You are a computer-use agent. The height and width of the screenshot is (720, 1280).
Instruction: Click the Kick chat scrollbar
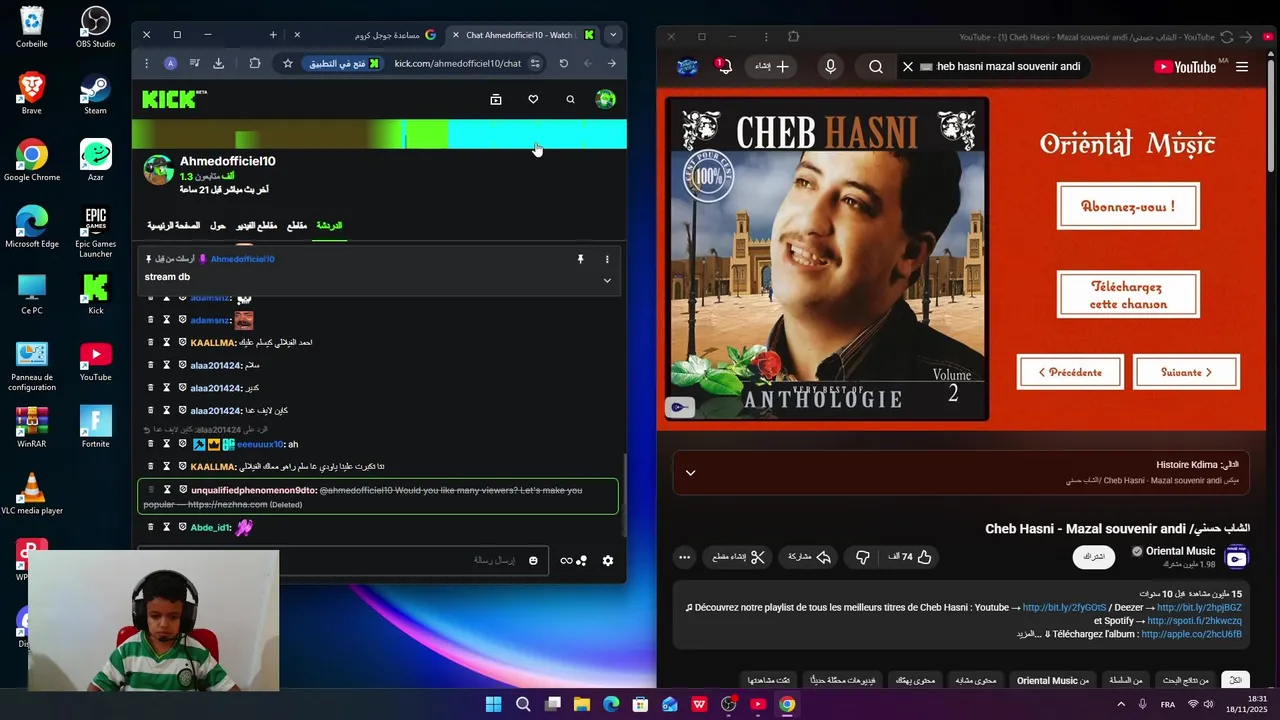click(624, 495)
